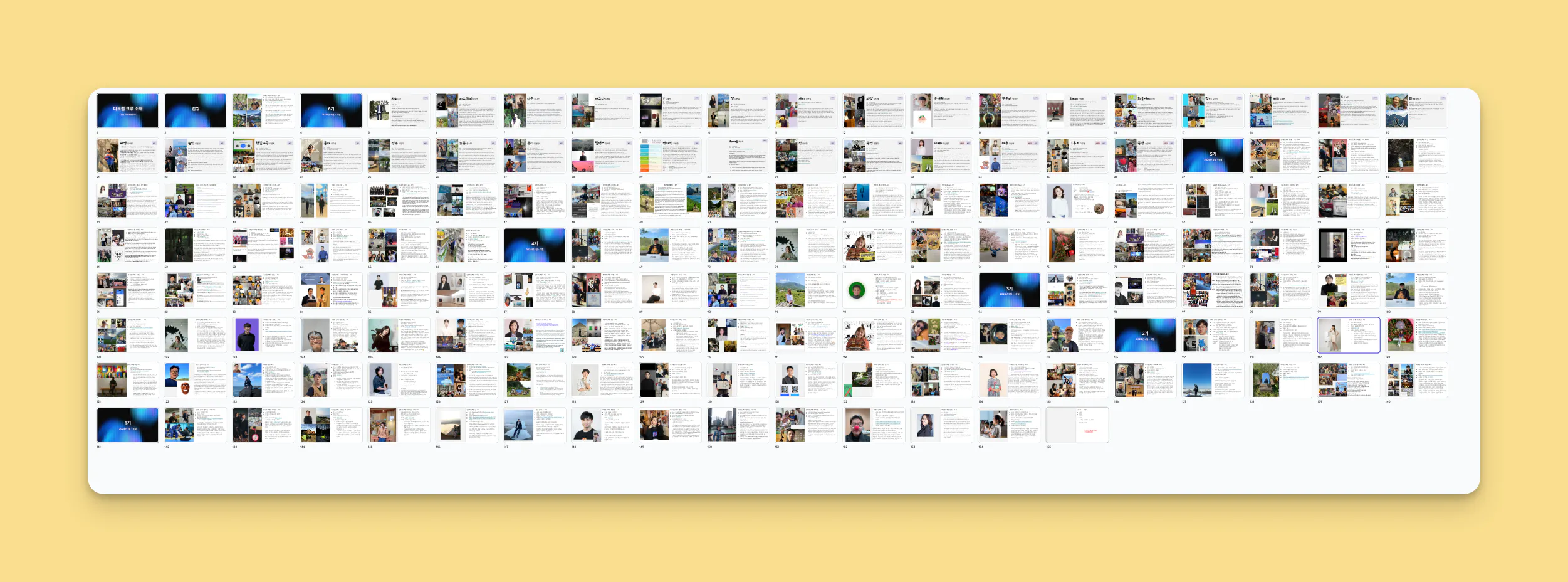Select slide 122 with red mask
This screenshot has height=582, width=1568.
click(196, 380)
